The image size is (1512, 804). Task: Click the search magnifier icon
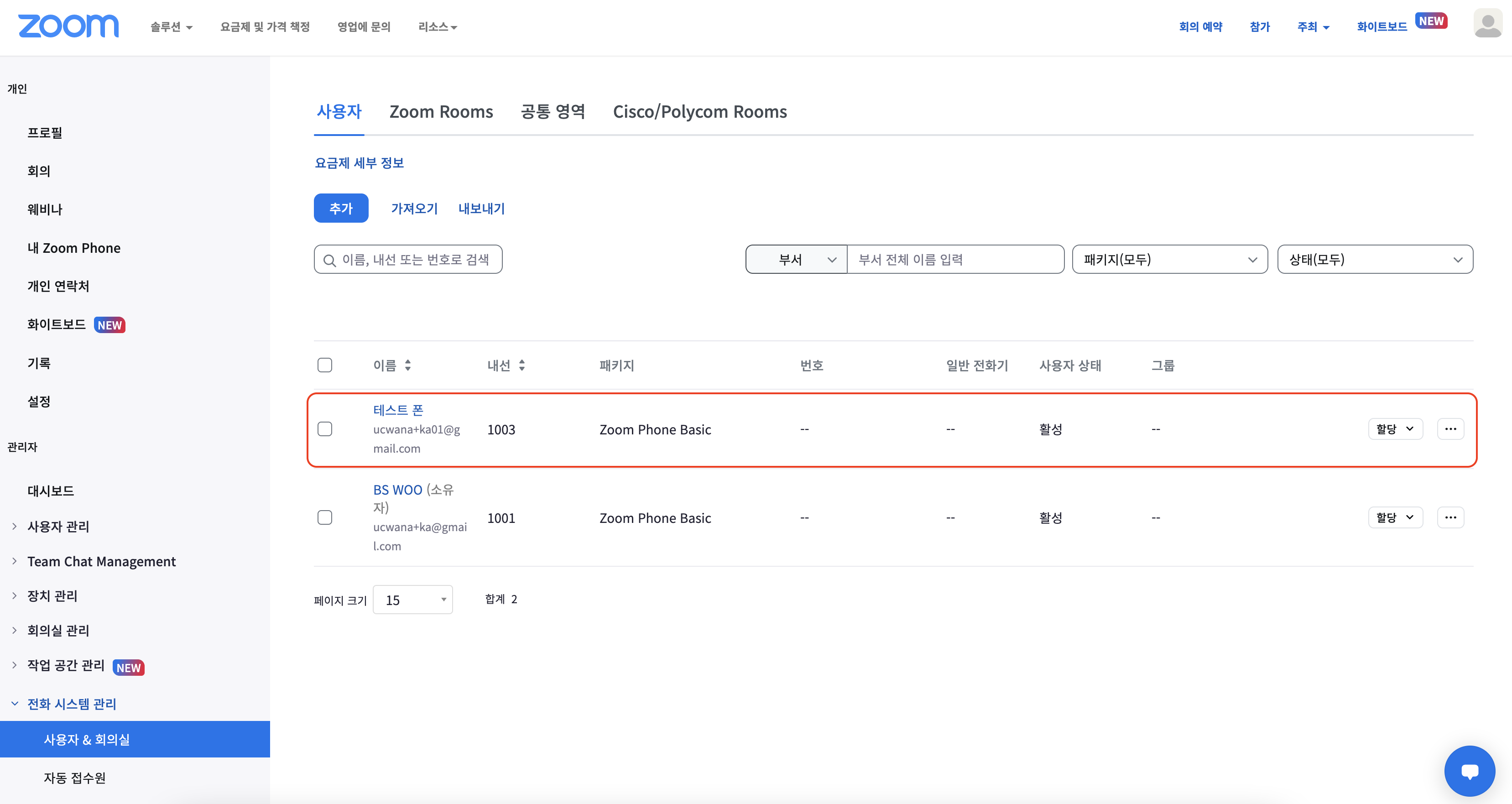[x=330, y=260]
